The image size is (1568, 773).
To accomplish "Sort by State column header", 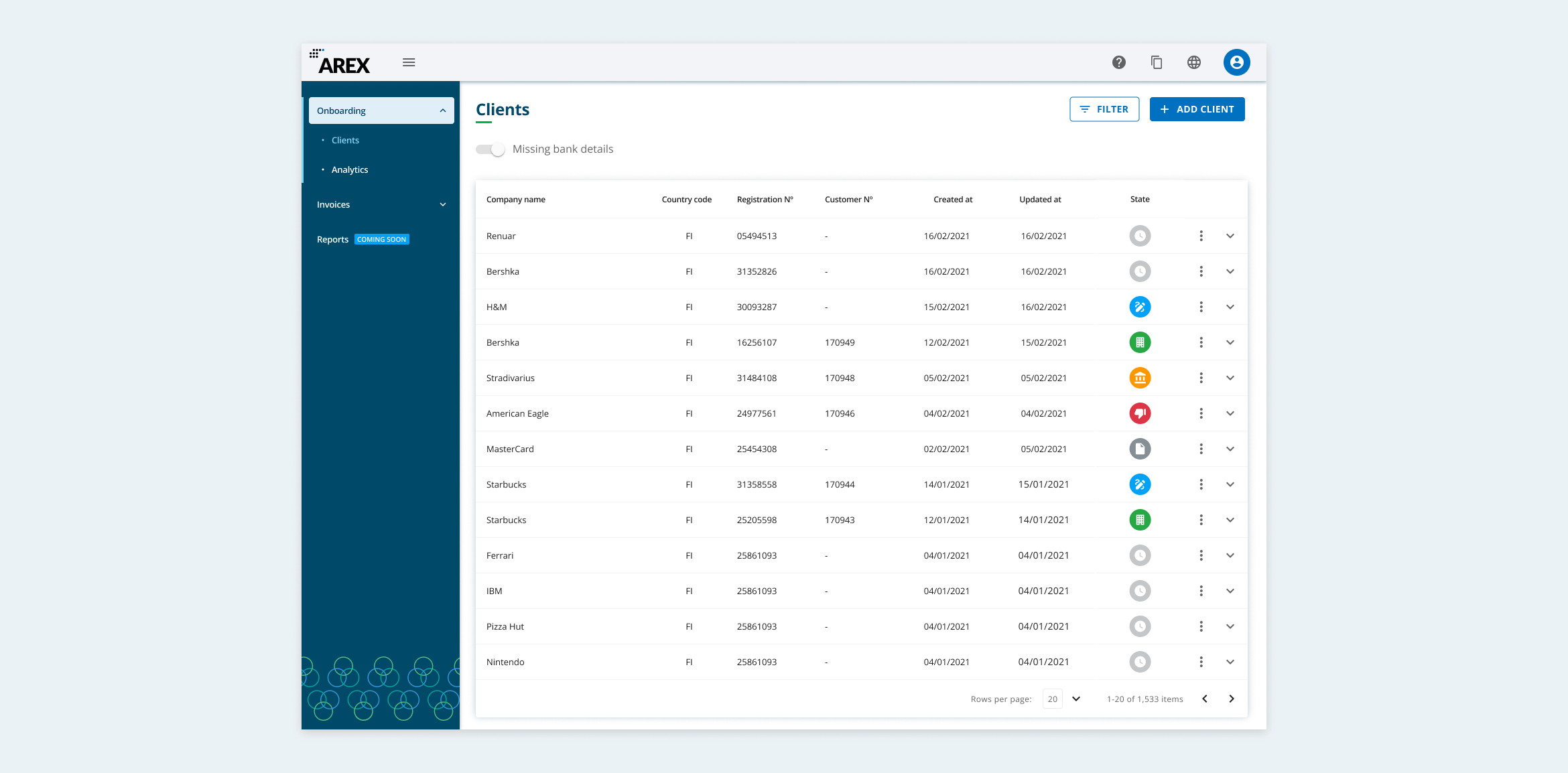I will click(x=1140, y=199).
